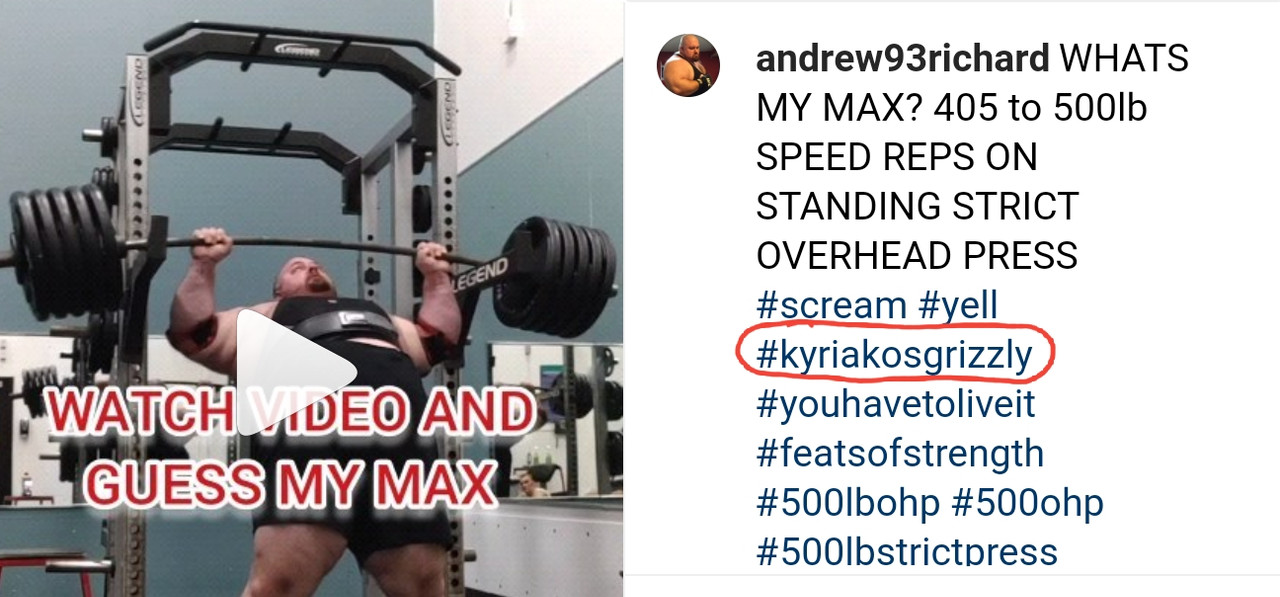
Task: Click the 'WHATS MY MAX?' caption text
Action: (x=972, y=84)
